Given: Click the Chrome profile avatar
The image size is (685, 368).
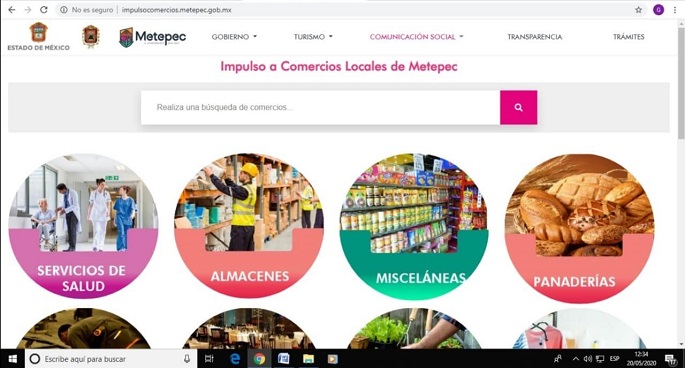Looking at the screenshot, I should coord(658,10).
